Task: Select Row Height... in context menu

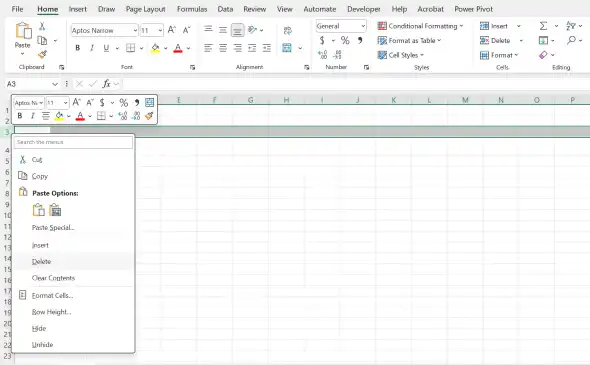Action: (x=74, y=312)
